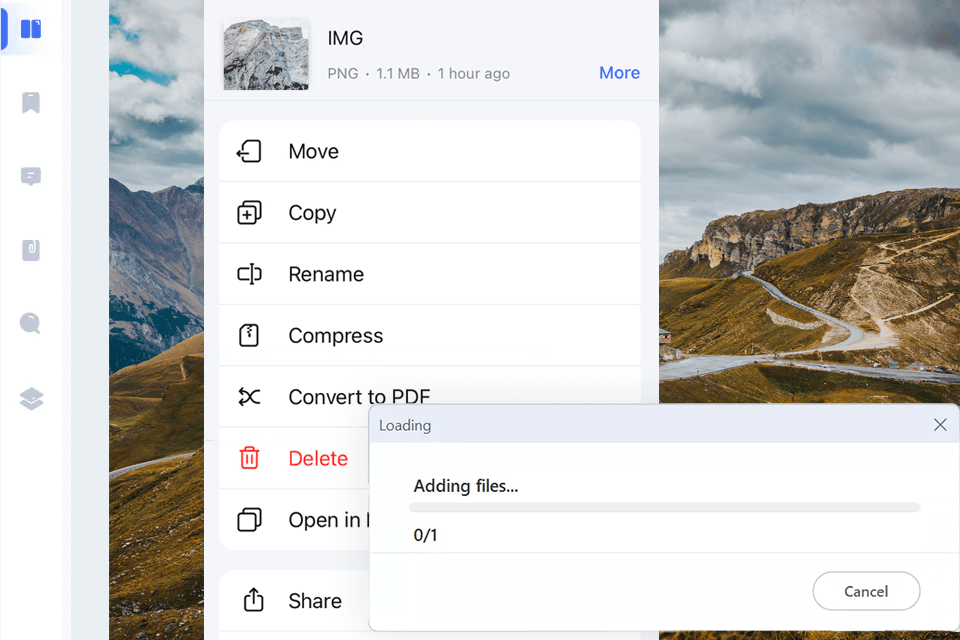The height and width of the screenshot is (640, 960).
Task: Click the PNG 1.1 MB file details
Action: tap(418, 73)
